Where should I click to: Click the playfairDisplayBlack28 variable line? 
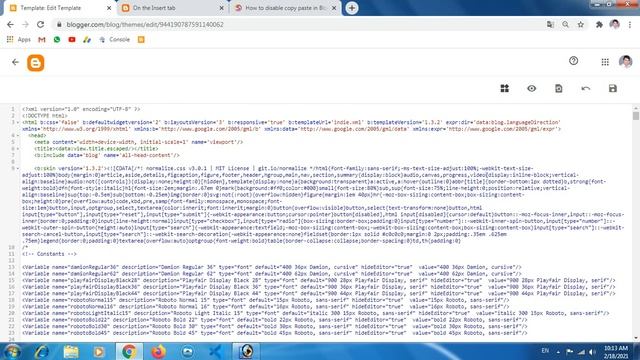319,280
